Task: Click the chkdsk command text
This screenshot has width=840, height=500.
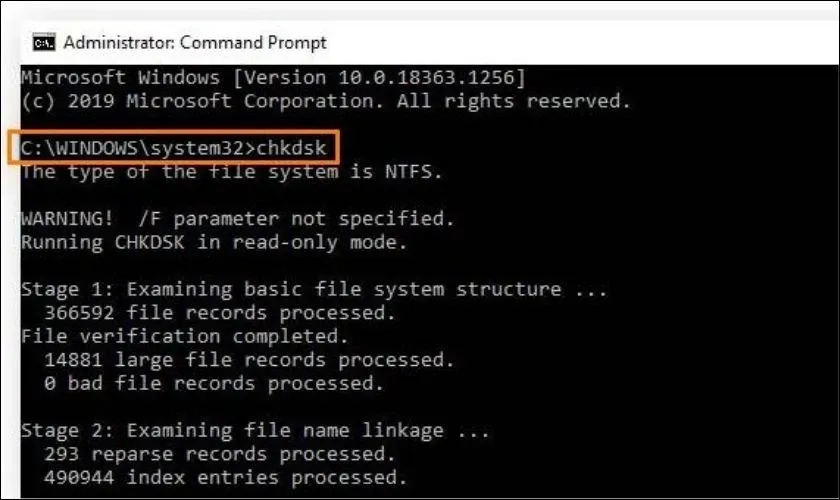Action: point(293,149)
